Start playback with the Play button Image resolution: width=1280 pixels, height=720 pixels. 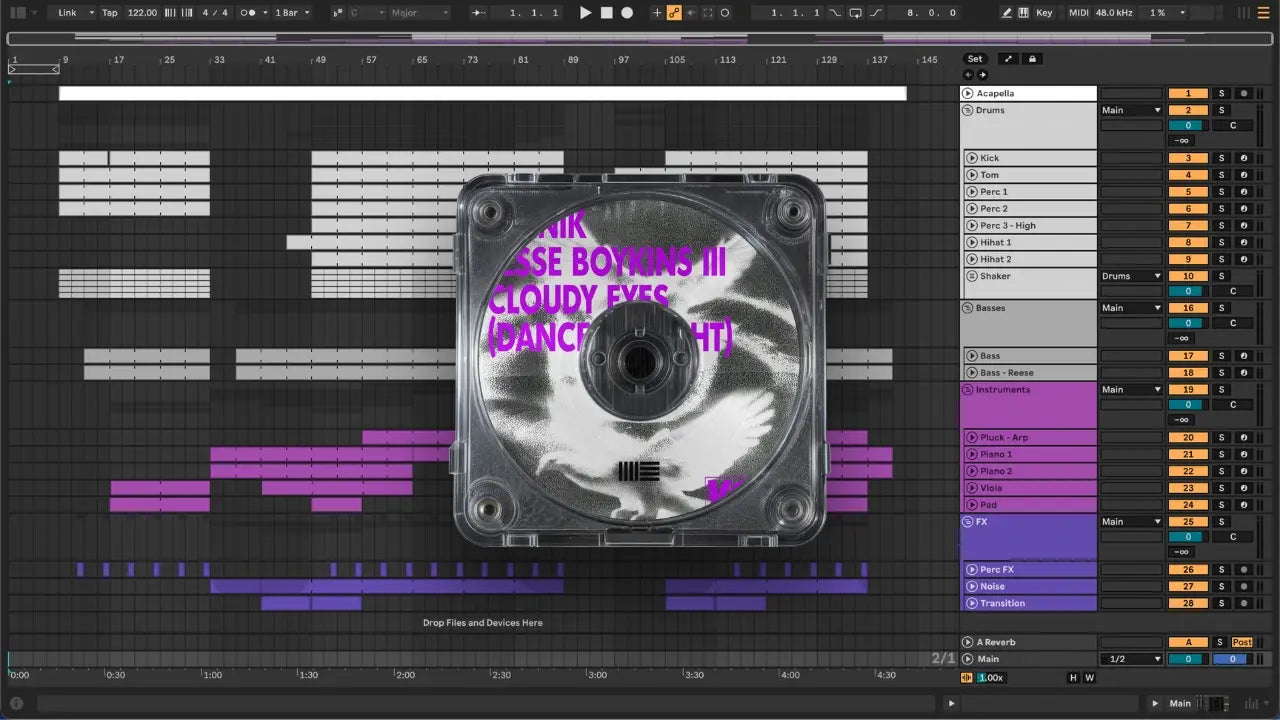coord(586,13)
